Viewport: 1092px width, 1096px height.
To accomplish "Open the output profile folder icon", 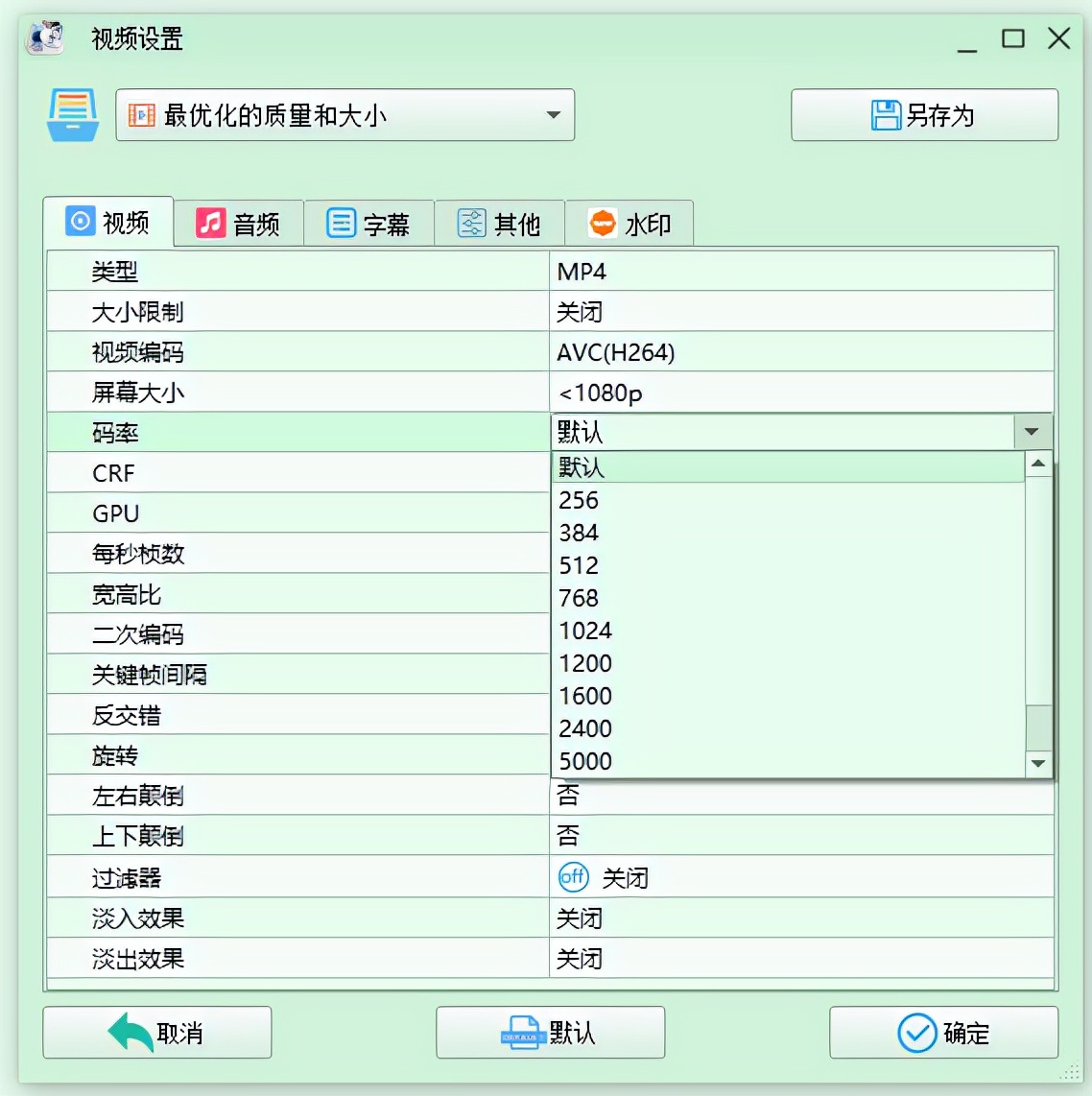I will coord(74,115).
